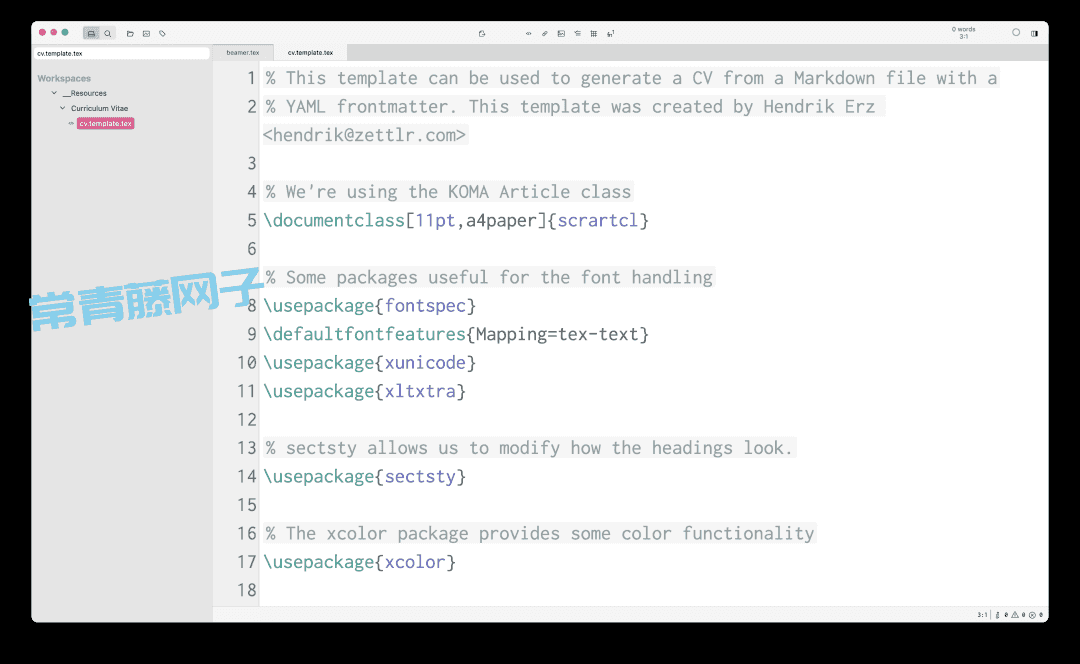Image resolution: width=1080 pixels, height=664 pixels.
Task: Open the tag manager icon
Action: pos(163,33)
